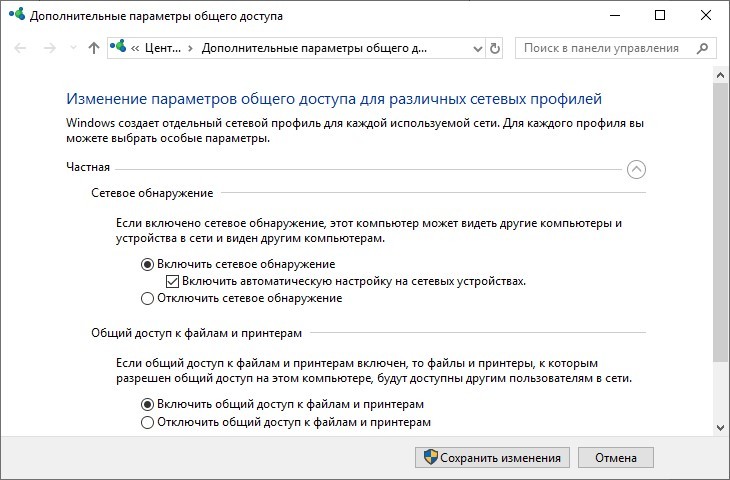Collapse the Частная profile section
Screen dimensions: 730x480
pyautogui.click(x=636, y=169)
